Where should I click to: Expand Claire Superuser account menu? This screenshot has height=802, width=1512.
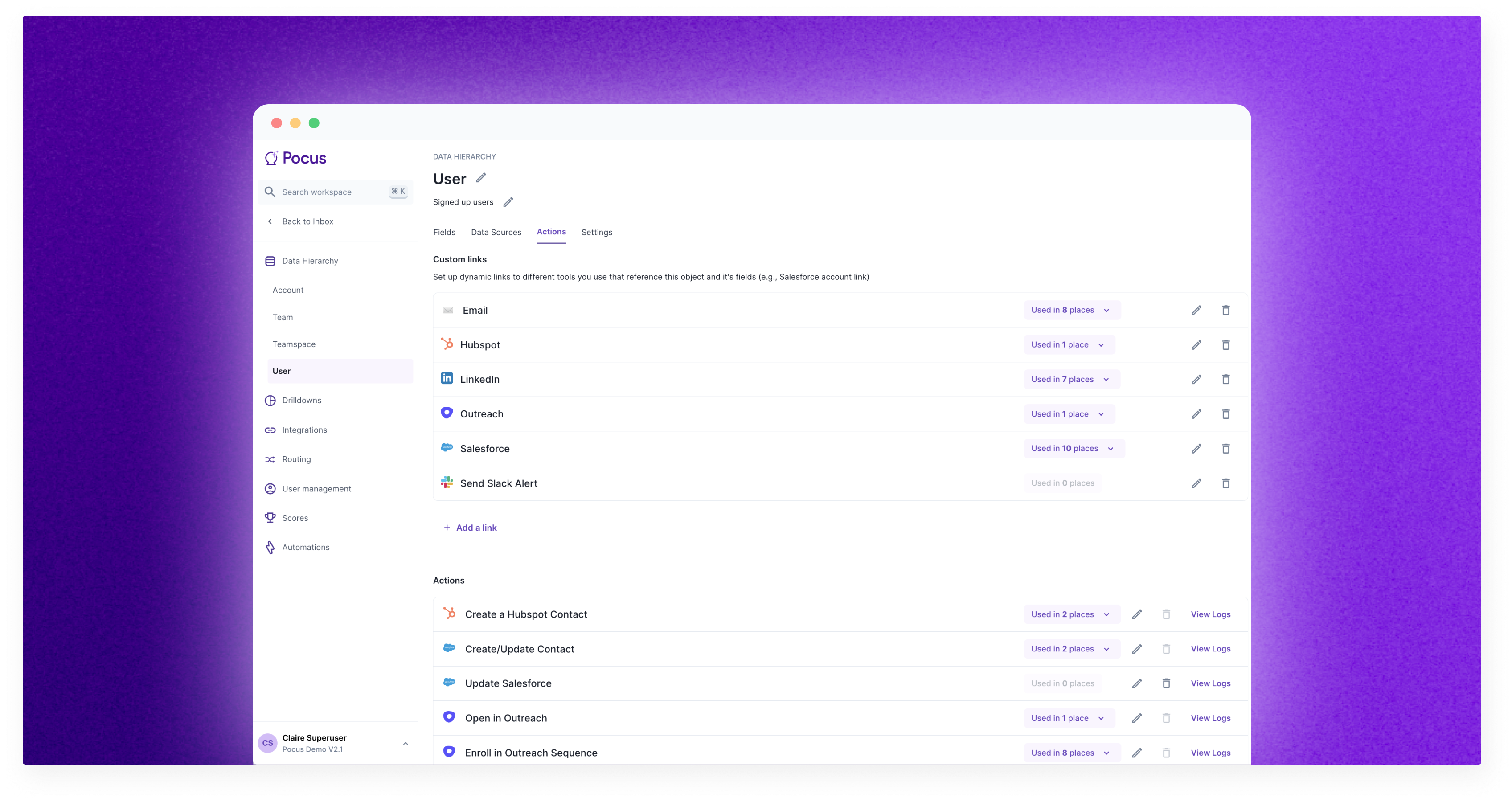click(405, 743)
